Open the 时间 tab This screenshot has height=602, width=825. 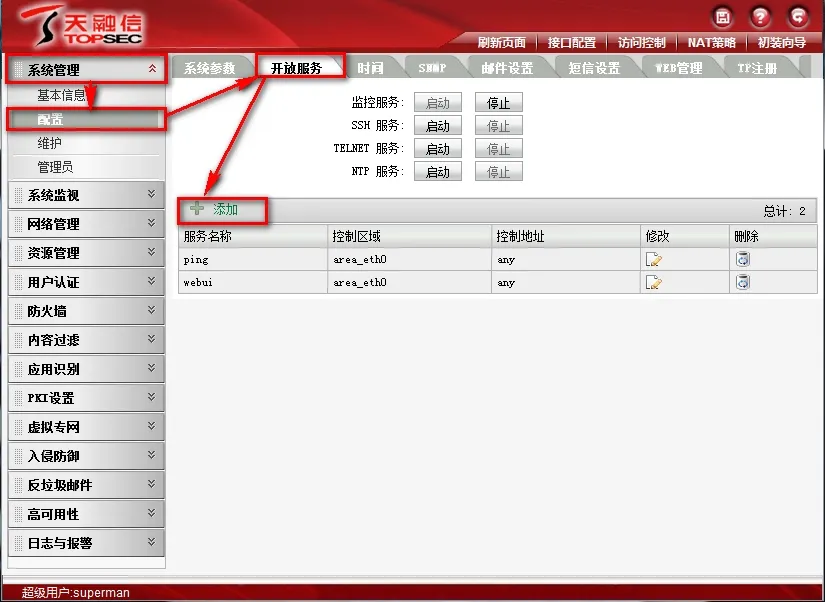[370, 68]
